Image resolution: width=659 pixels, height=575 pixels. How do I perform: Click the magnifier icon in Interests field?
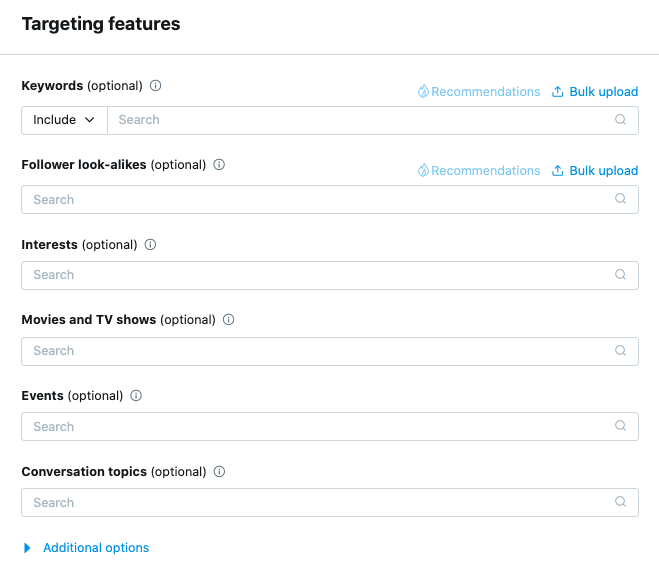(621, 275)
